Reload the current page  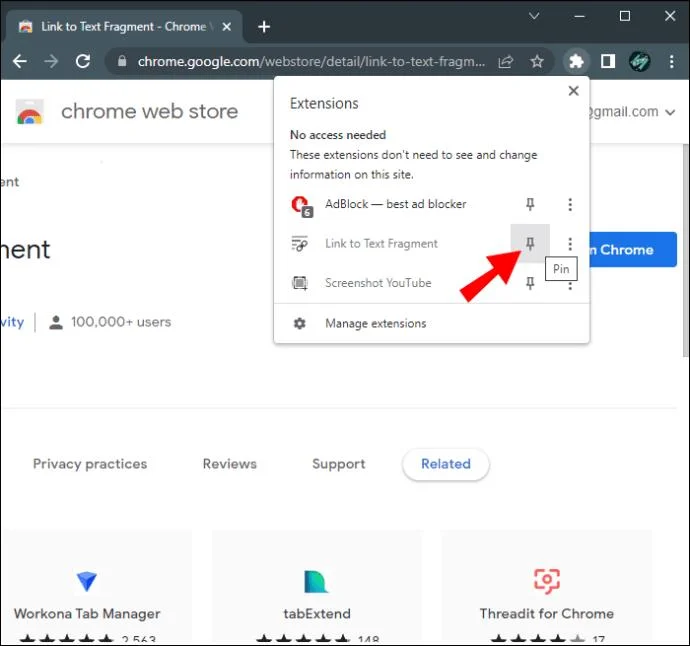click(83, 61)
